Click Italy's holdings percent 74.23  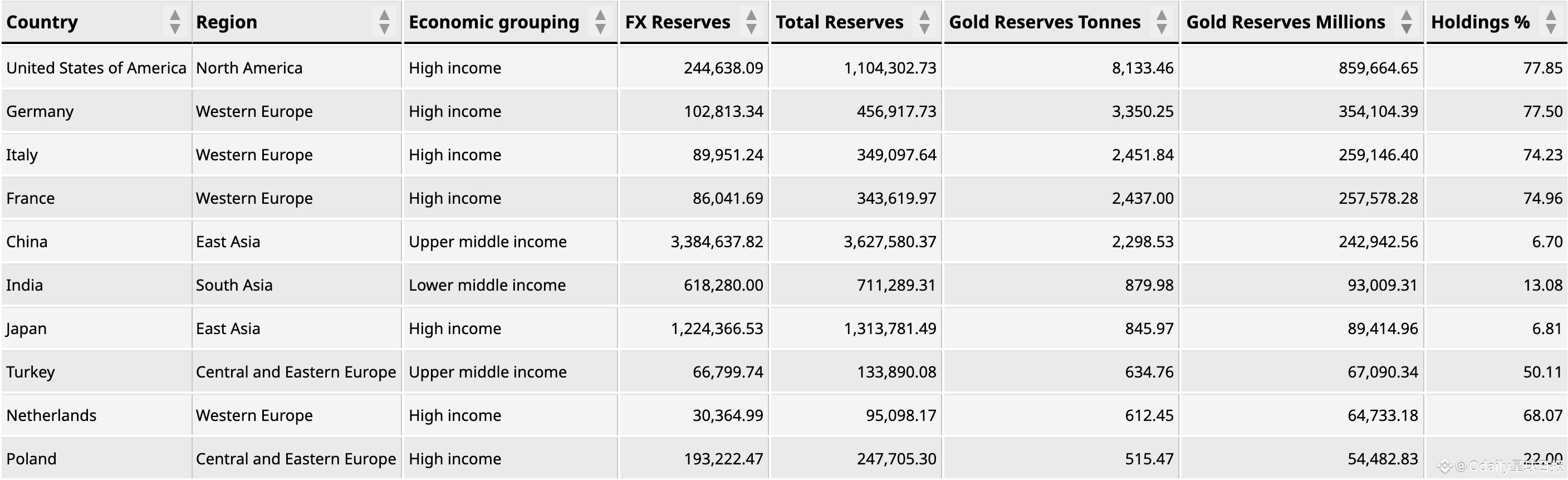pos(1542,155)
